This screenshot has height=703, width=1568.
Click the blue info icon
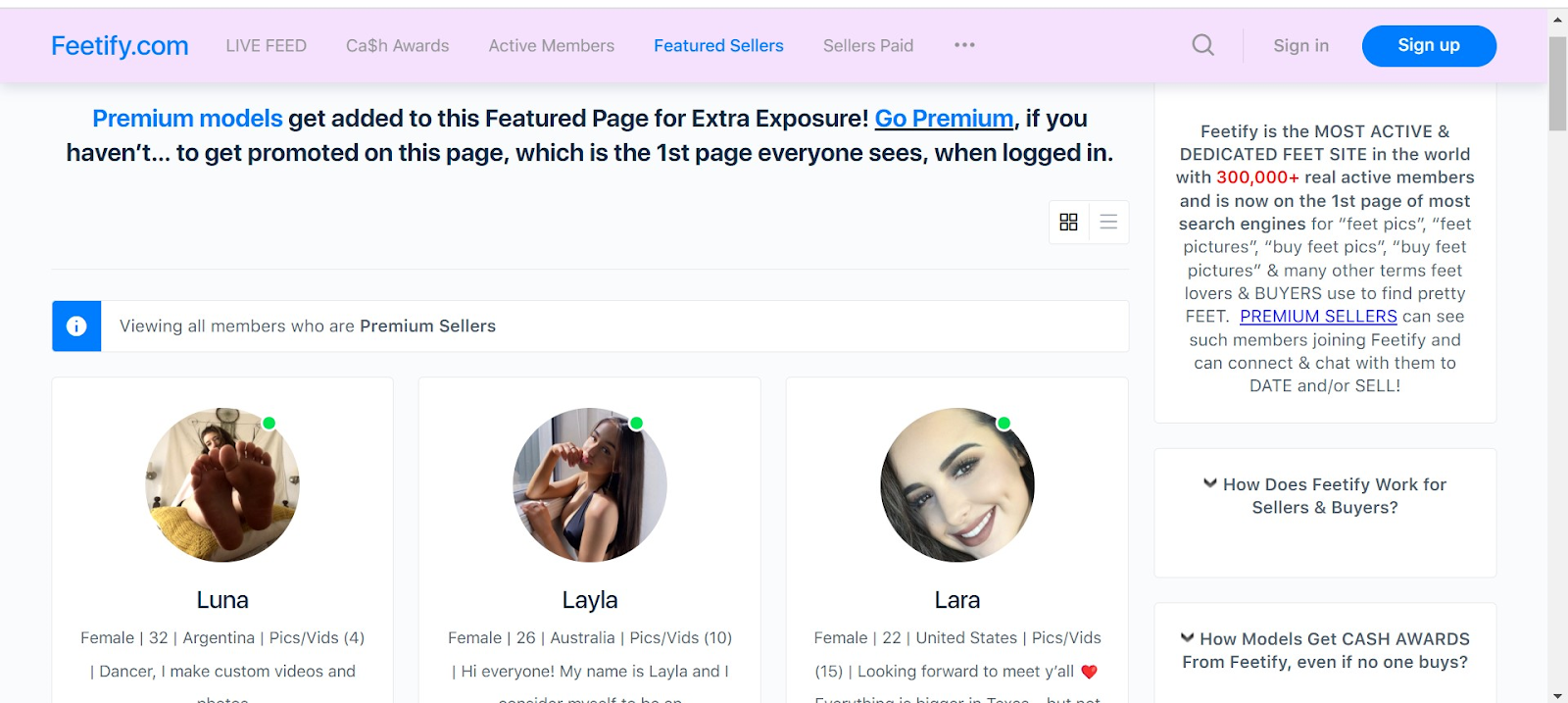pos(76,326)
